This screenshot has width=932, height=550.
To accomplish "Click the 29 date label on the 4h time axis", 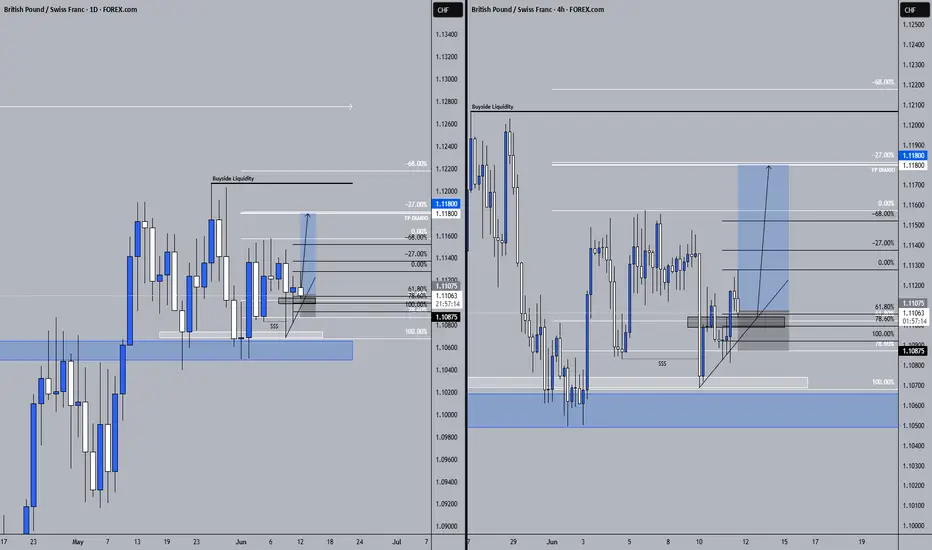I will click(513, 542).
